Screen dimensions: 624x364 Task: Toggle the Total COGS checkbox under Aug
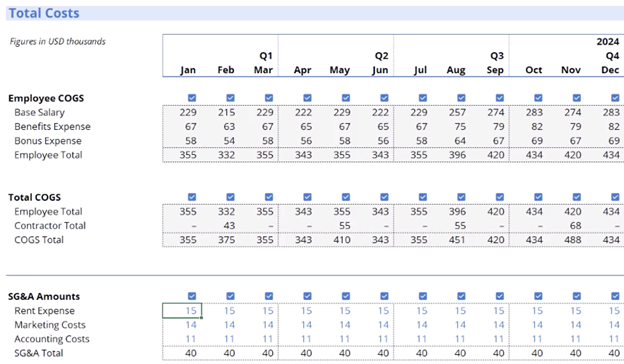pos(461,197)
